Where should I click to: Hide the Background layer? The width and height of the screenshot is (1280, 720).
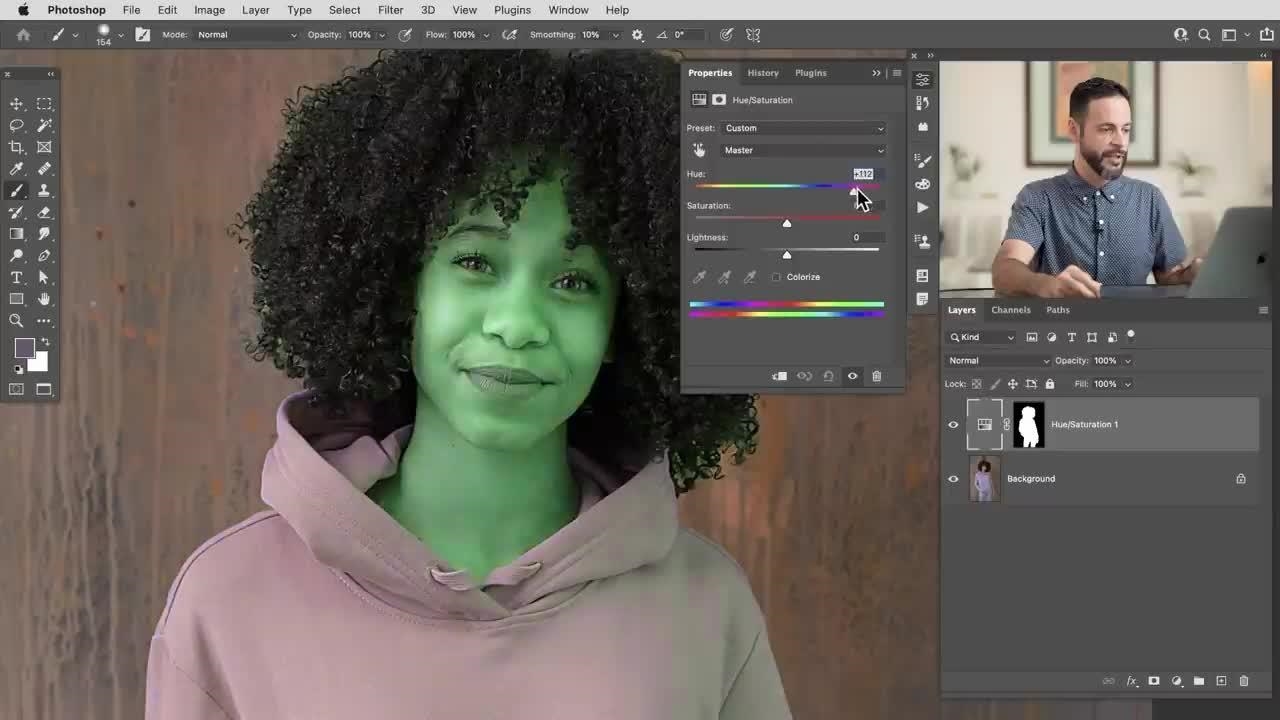click(x=953, y=479)
